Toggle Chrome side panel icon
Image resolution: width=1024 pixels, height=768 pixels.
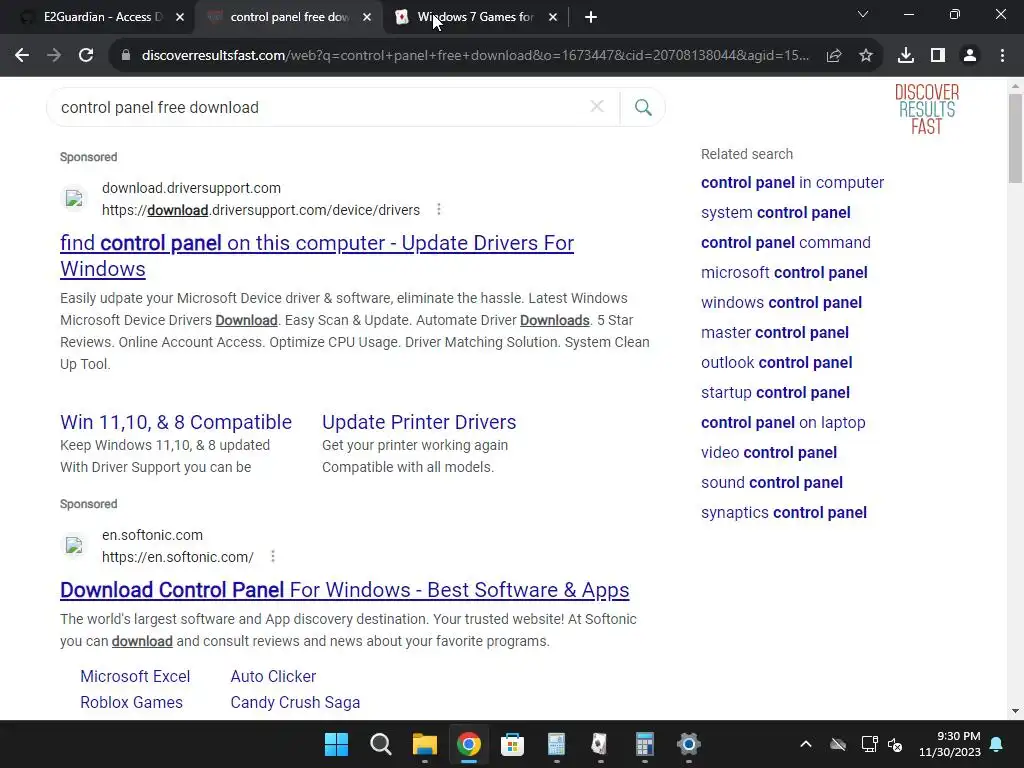(938, 56)
